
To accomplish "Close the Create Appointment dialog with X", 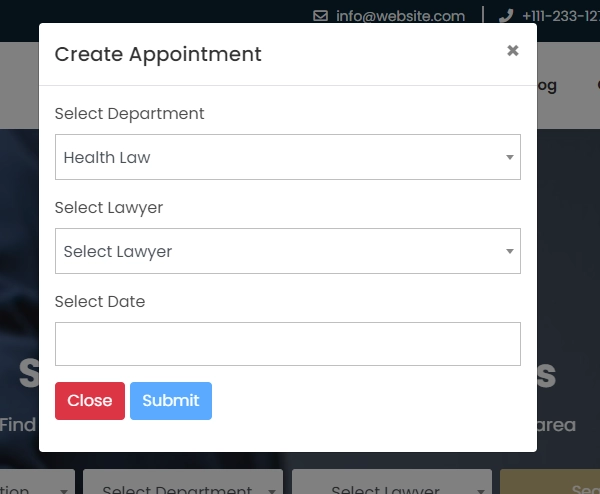I will 512,51.
